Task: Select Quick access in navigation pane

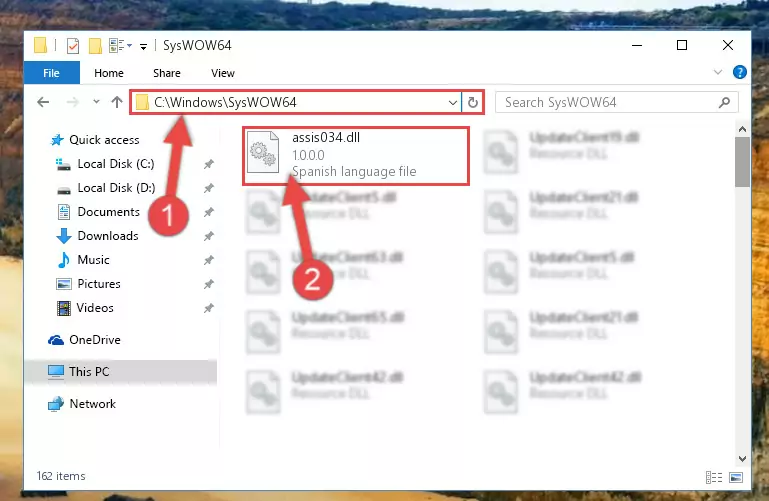Action: pyautogui.click(x=104, y=140)
